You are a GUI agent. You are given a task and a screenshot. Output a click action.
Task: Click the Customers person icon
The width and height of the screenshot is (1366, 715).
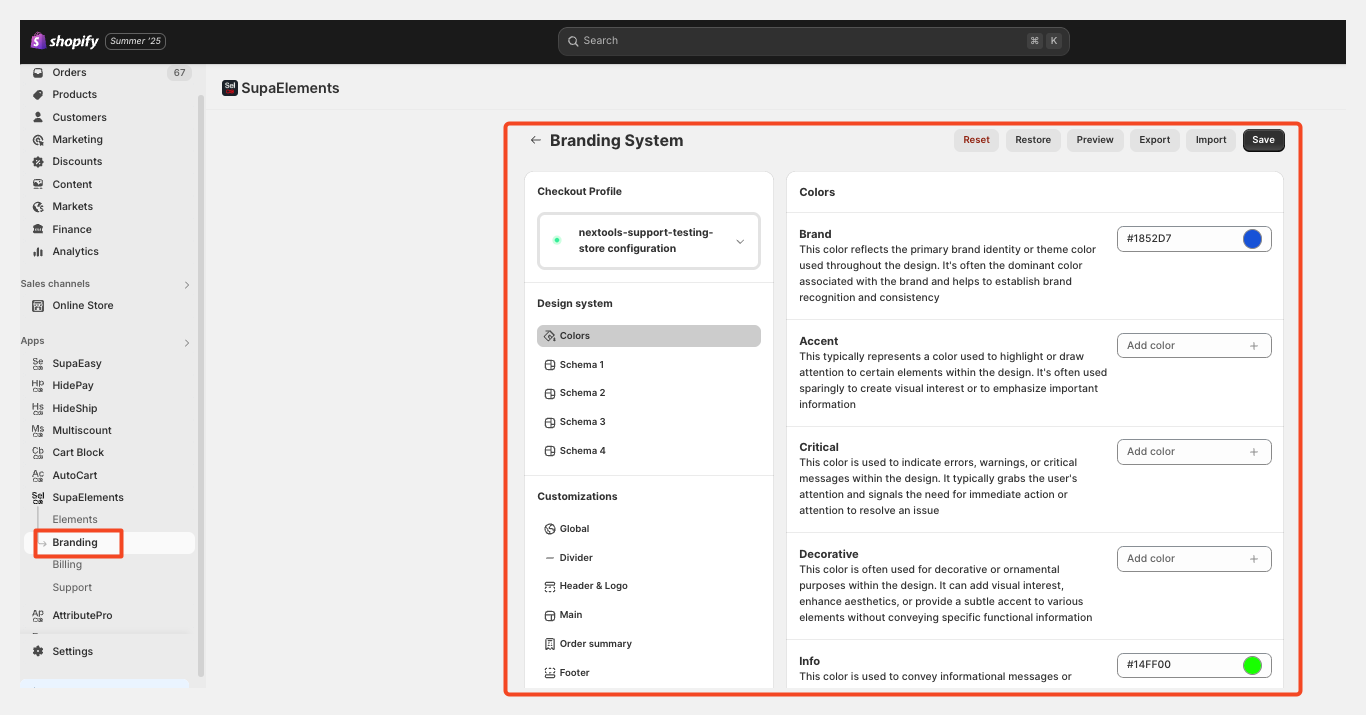click(38, 117)
